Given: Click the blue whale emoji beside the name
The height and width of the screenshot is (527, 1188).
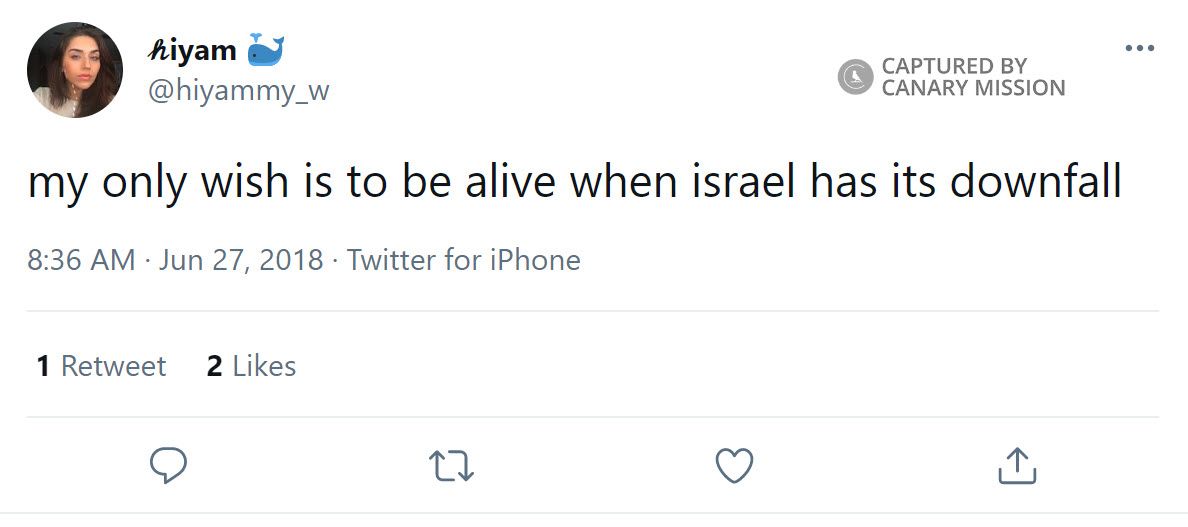Looking at the screenshot, I should pyautogui.click(x=265, y=50).
